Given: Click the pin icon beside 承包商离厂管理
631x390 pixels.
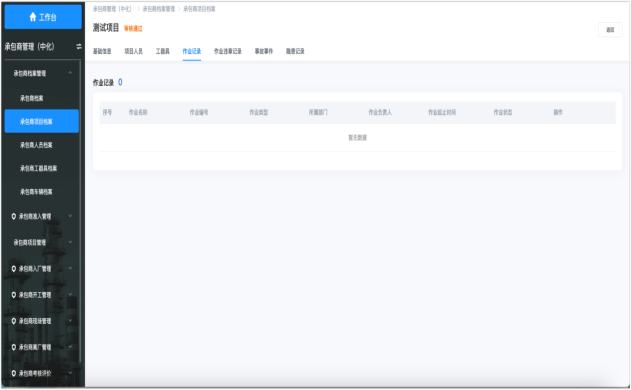Looking at the screenshot, I should (x=14, y=347).
